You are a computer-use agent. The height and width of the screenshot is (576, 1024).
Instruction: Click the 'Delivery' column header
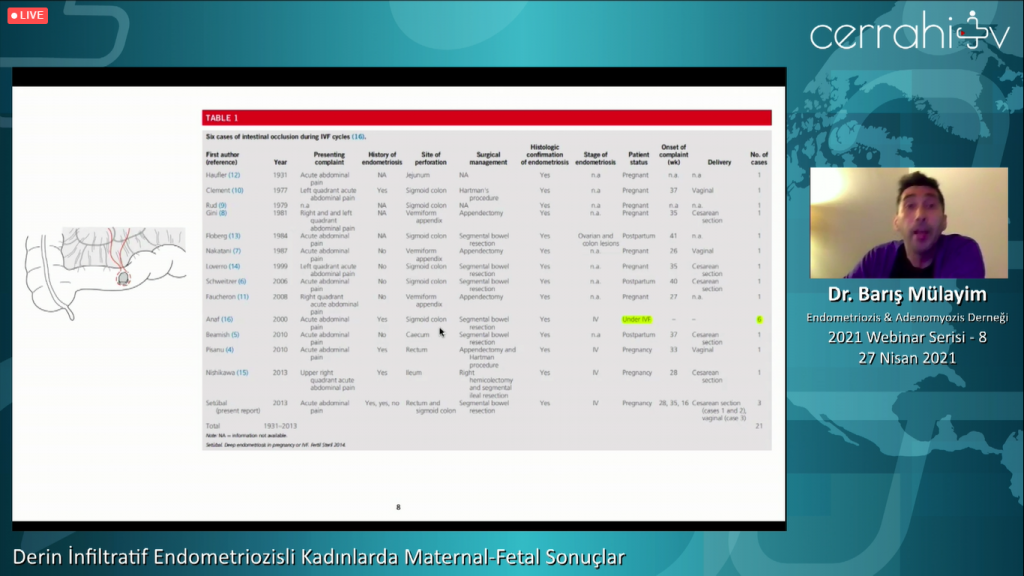pyautogui.click(x=719, y=160)
